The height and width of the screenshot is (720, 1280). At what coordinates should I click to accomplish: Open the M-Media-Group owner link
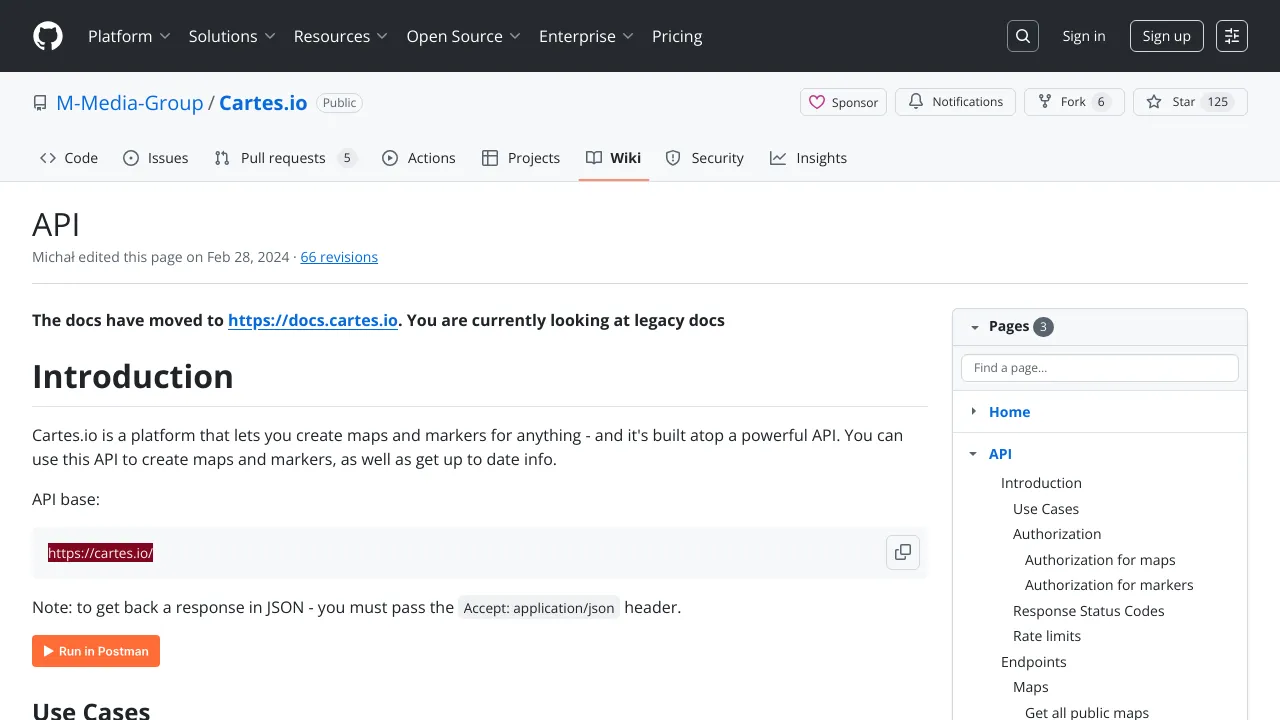130,103
